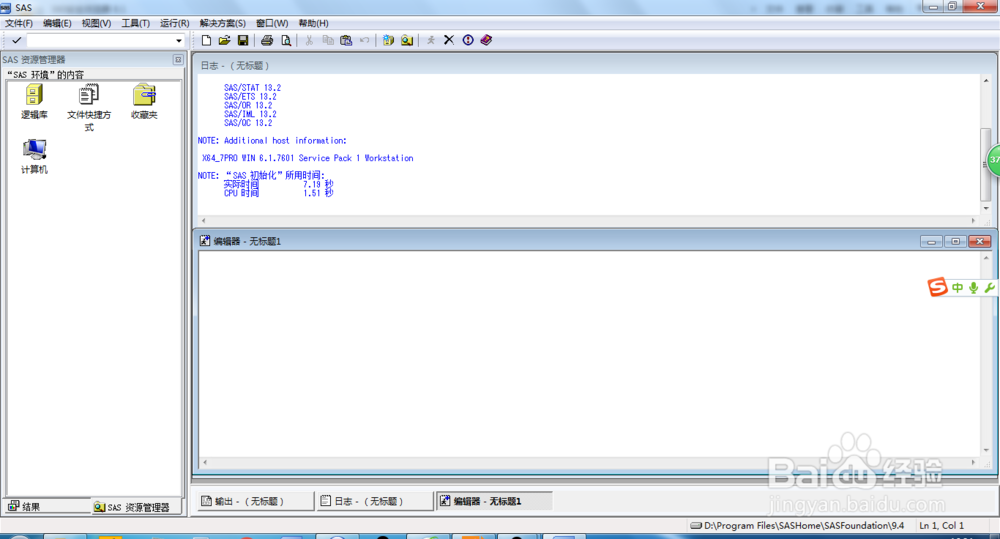Maximize the 编辑器 - 无标题1 window
The image size is (1000, 539).
point(955,241)
